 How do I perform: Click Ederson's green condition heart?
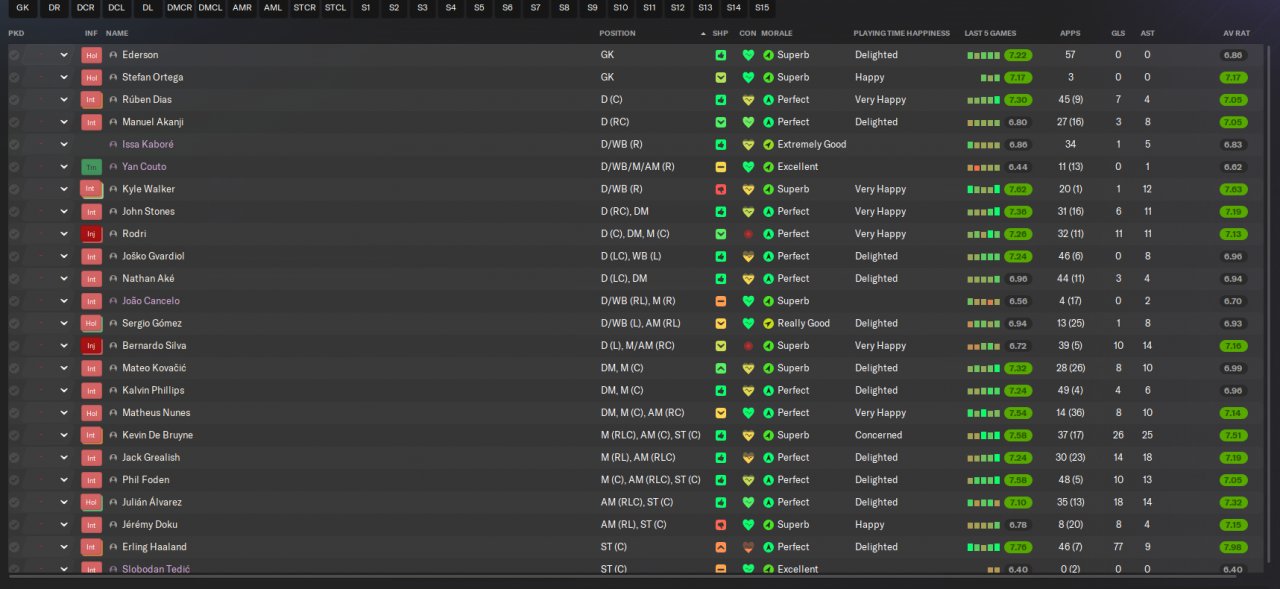[x=748, y=55]
